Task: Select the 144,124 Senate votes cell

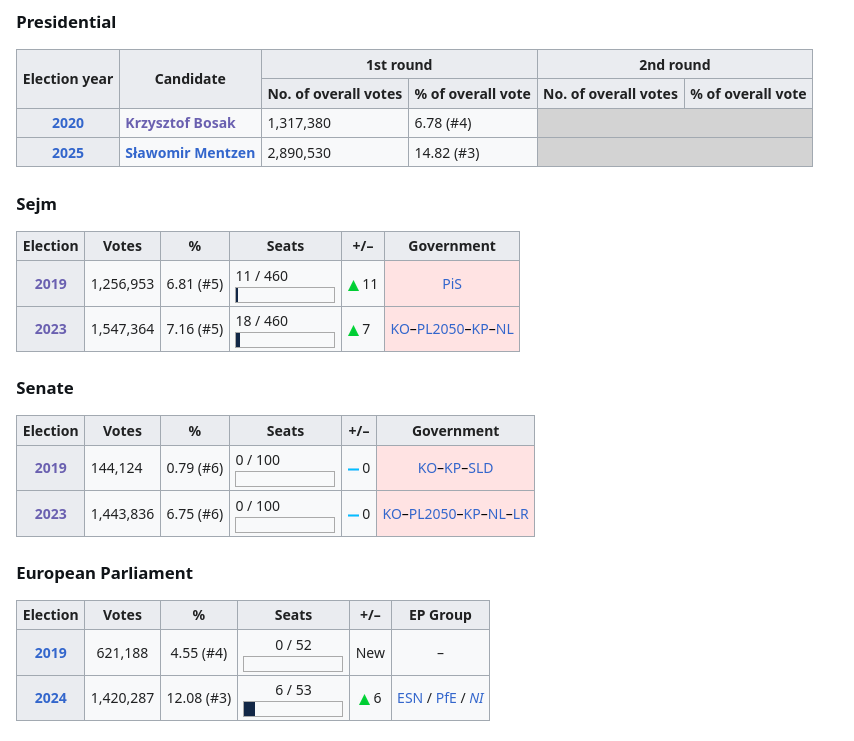Action: tap(123, 468)
